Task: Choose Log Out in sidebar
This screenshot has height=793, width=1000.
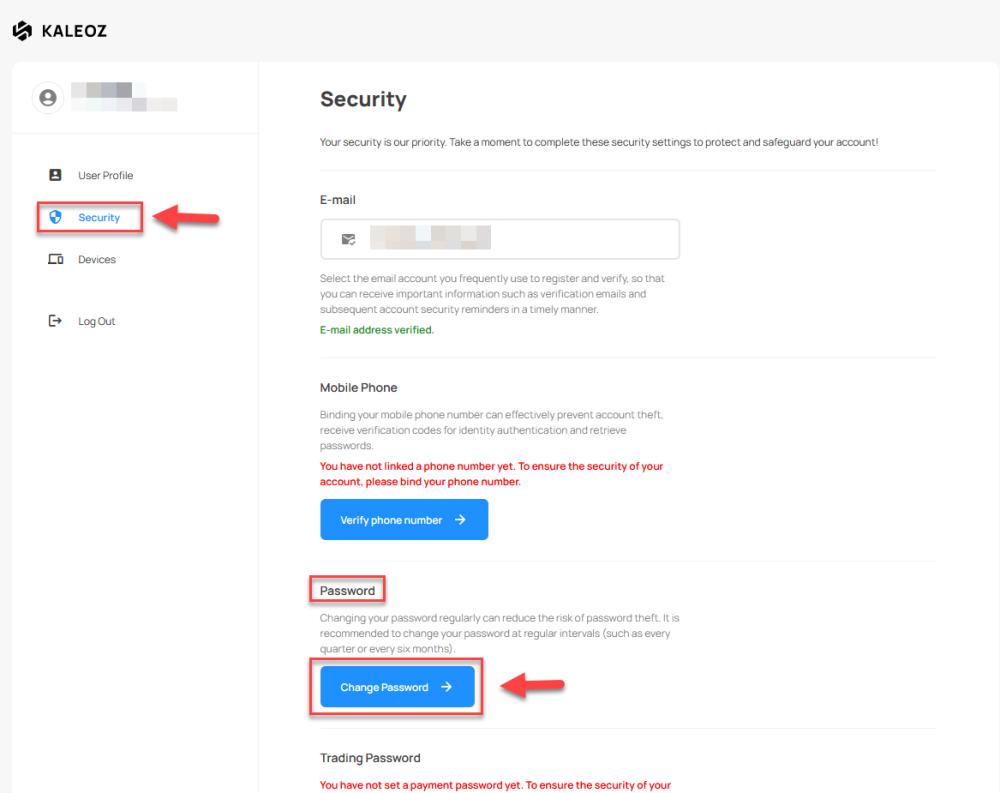Action: pos(97,321)
